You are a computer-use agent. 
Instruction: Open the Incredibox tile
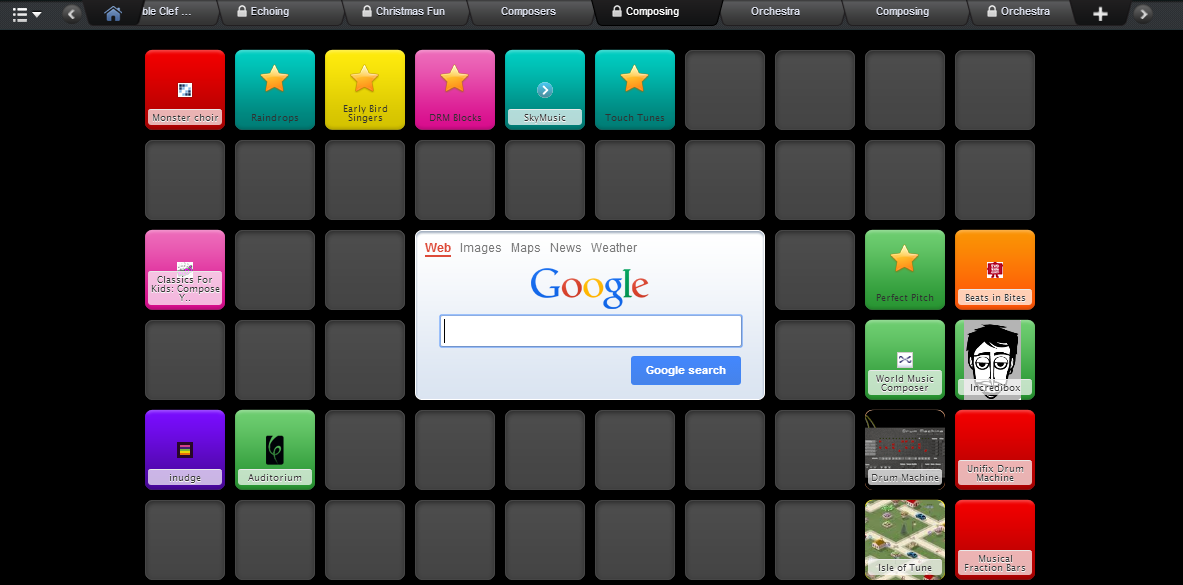pos(995,359)
